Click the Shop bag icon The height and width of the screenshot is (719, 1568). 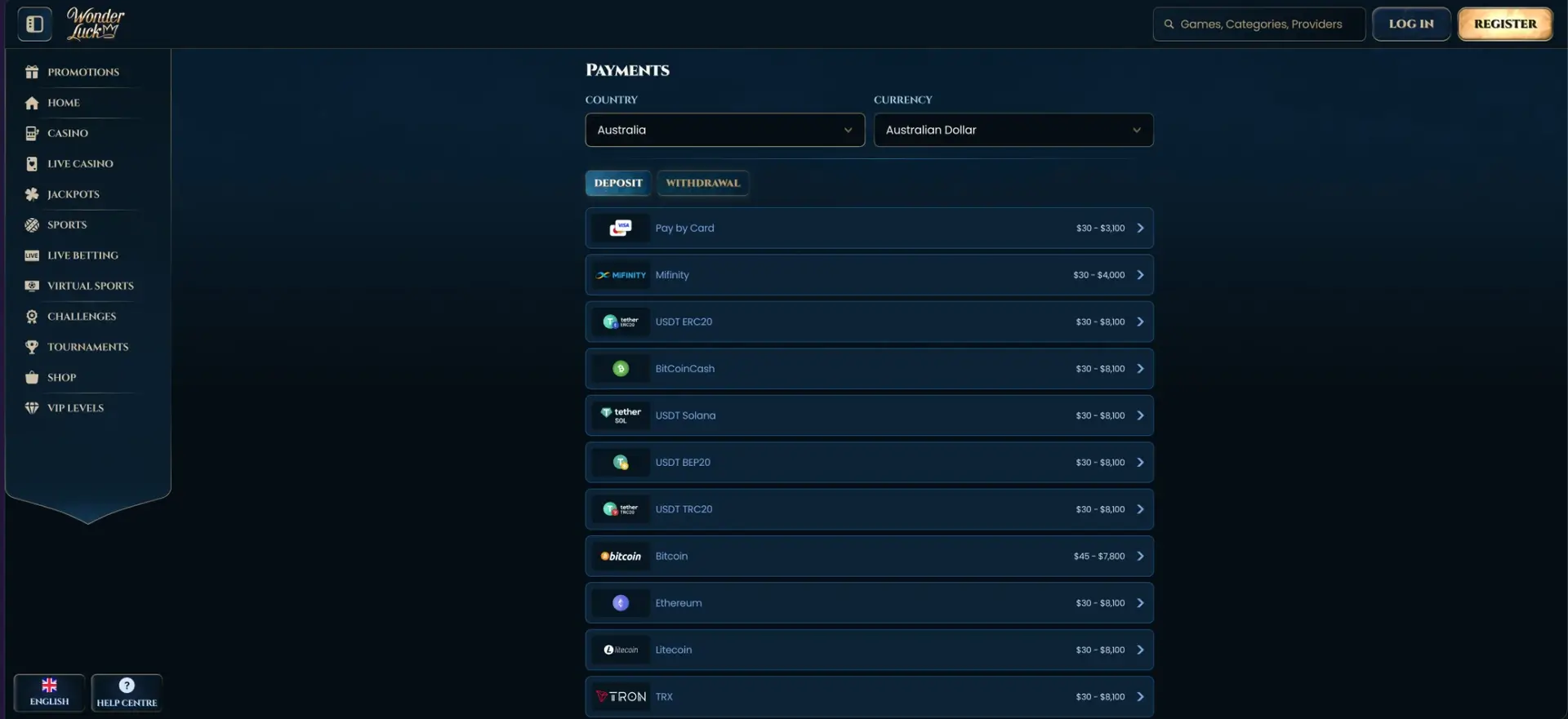pyautogui.click(x=32, y=377)
